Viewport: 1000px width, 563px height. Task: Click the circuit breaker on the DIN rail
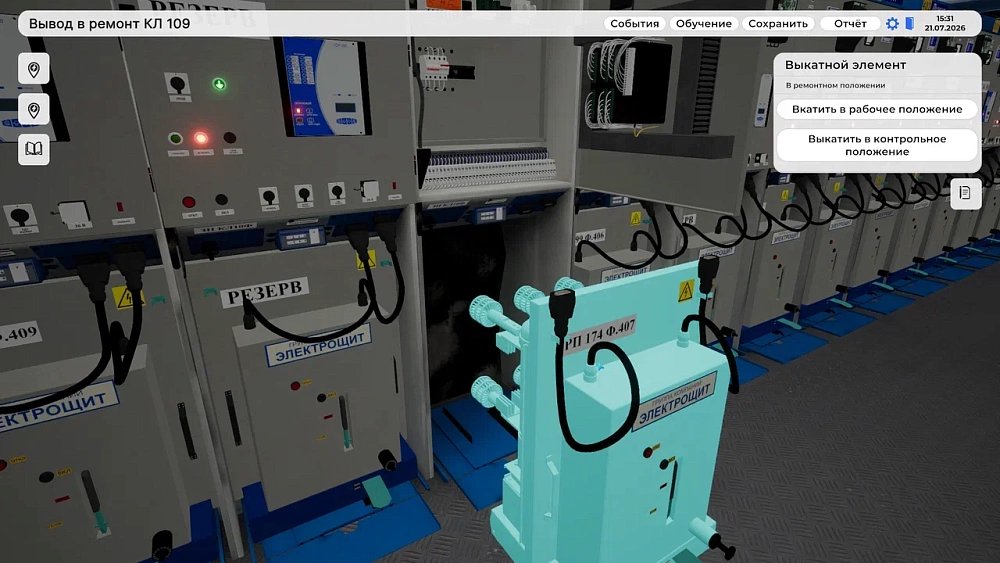coord(434,67)
